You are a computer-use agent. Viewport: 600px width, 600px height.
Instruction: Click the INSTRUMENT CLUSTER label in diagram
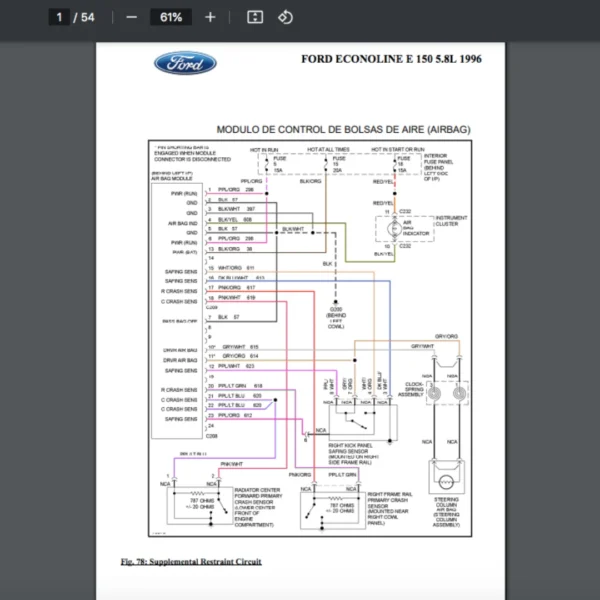[x=451, y=219]
